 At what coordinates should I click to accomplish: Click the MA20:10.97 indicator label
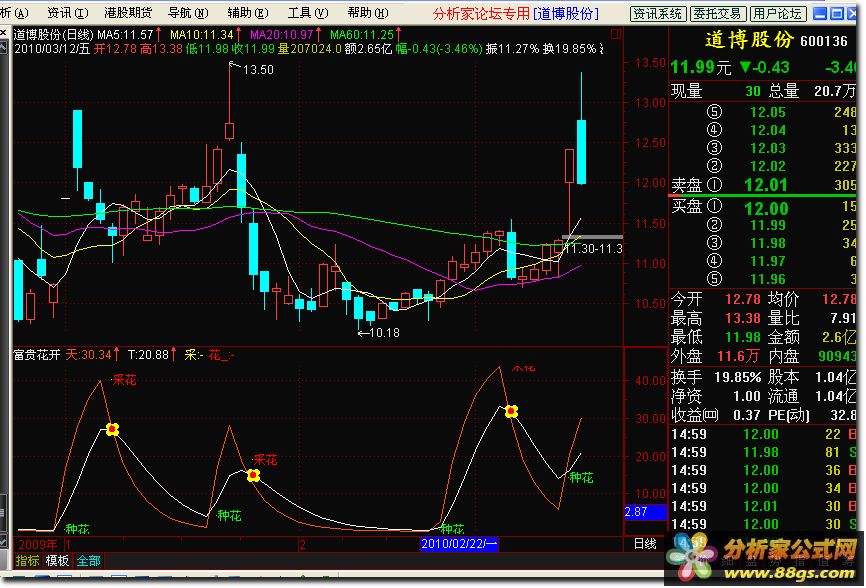282,35
